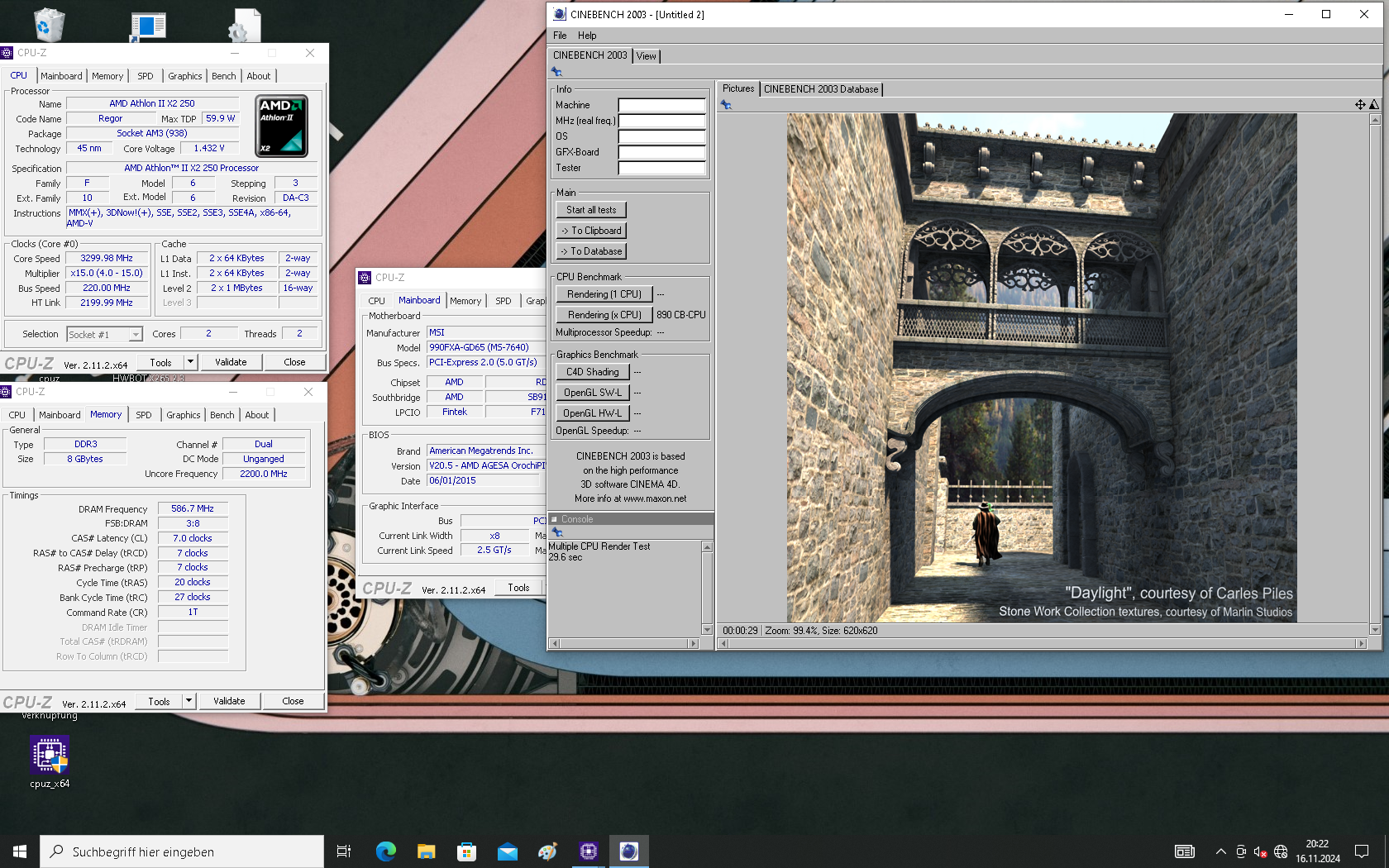
Task: Open File Explorer from the taskbar
Action: tap(426, 851)
